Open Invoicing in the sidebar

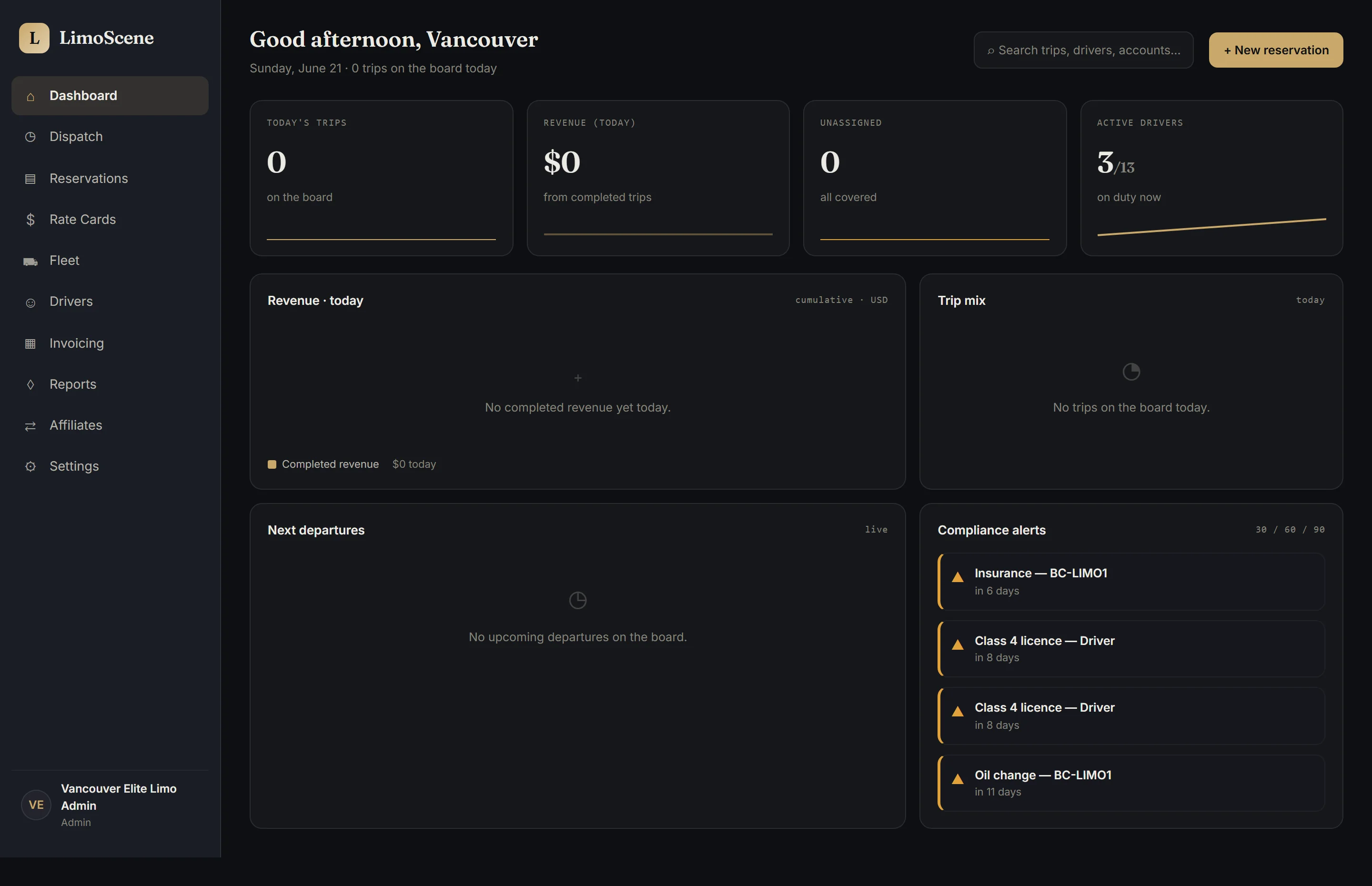(110, 343)
